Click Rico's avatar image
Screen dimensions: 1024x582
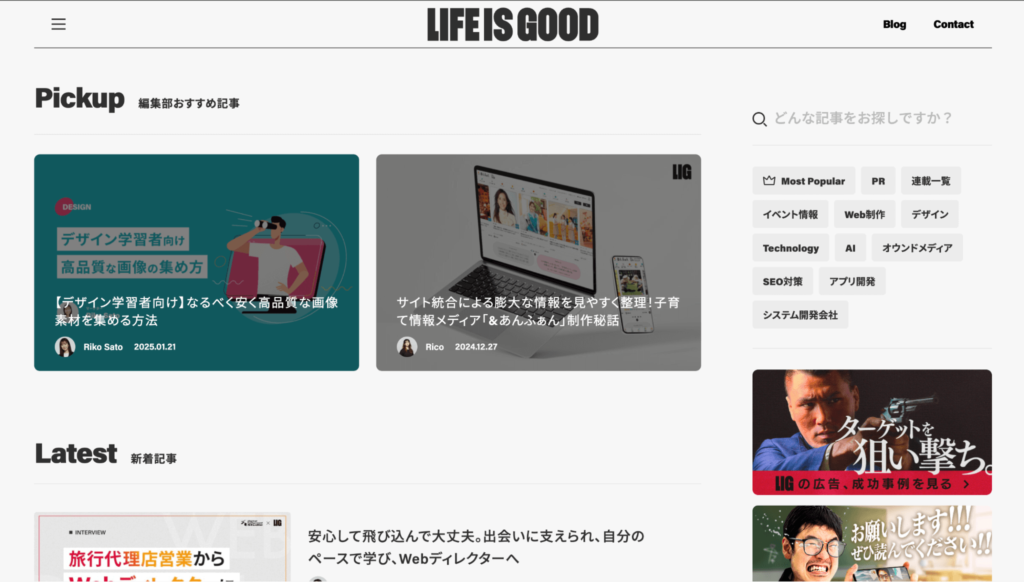pos(407,347)
